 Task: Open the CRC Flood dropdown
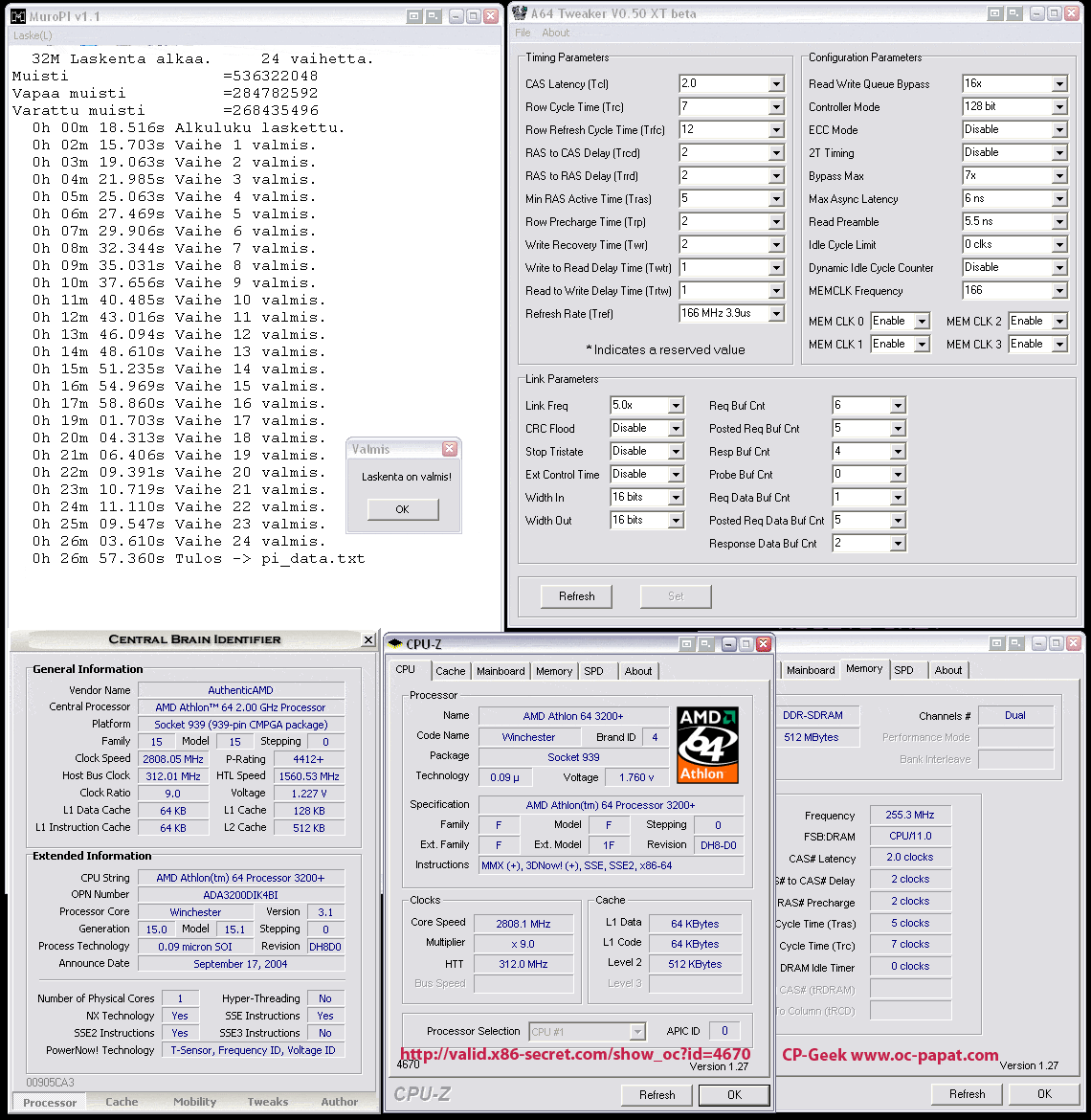coord(676,429)
